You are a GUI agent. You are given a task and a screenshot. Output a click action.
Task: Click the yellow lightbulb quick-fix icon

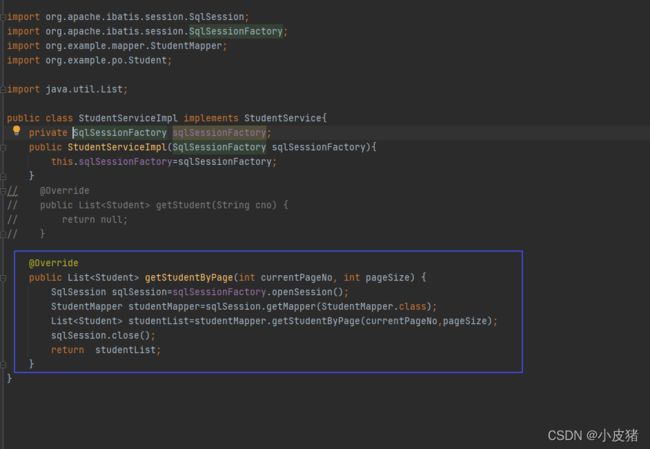click(16, 131)
